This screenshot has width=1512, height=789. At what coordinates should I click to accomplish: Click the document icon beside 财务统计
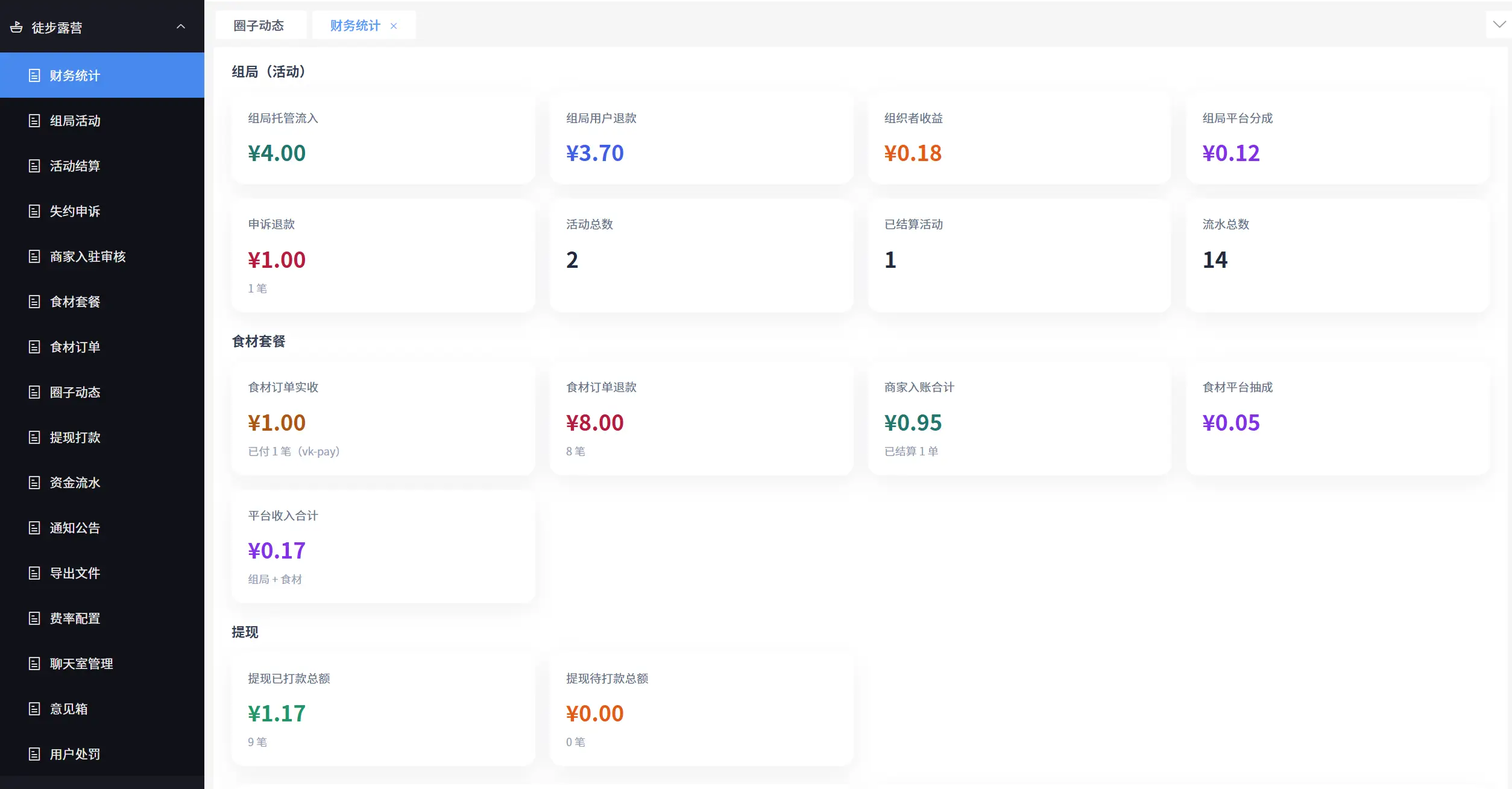click(34, 75)
